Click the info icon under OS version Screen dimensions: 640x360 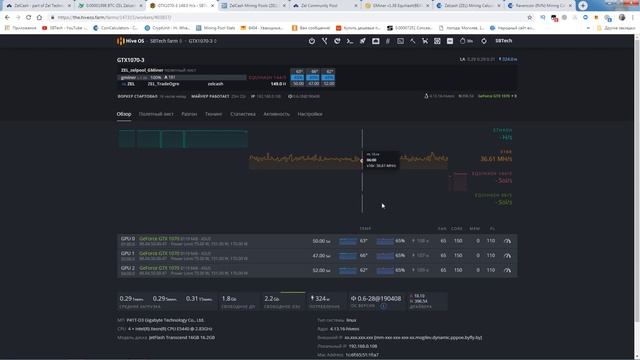click(384, 306)
